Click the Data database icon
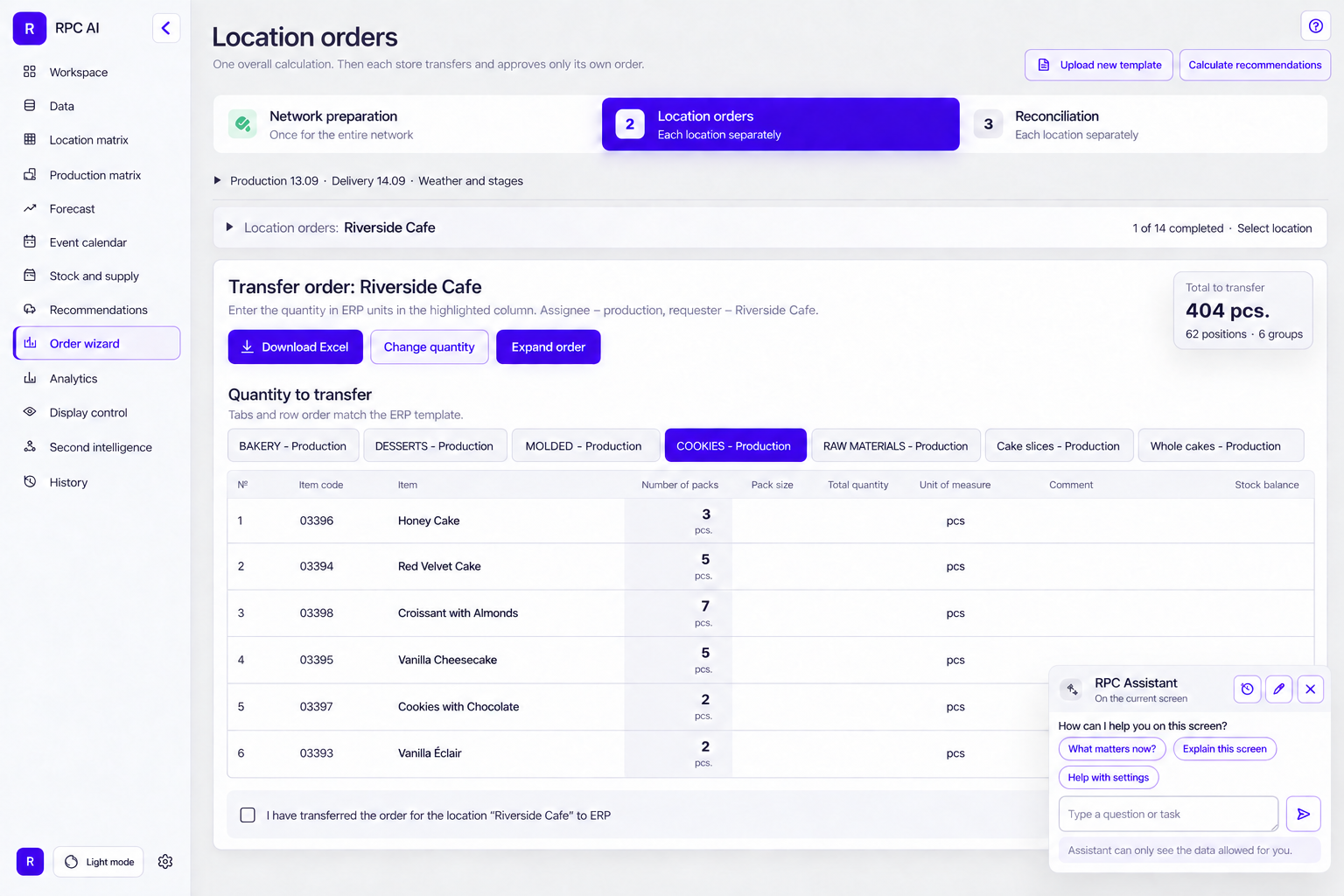 30,106
